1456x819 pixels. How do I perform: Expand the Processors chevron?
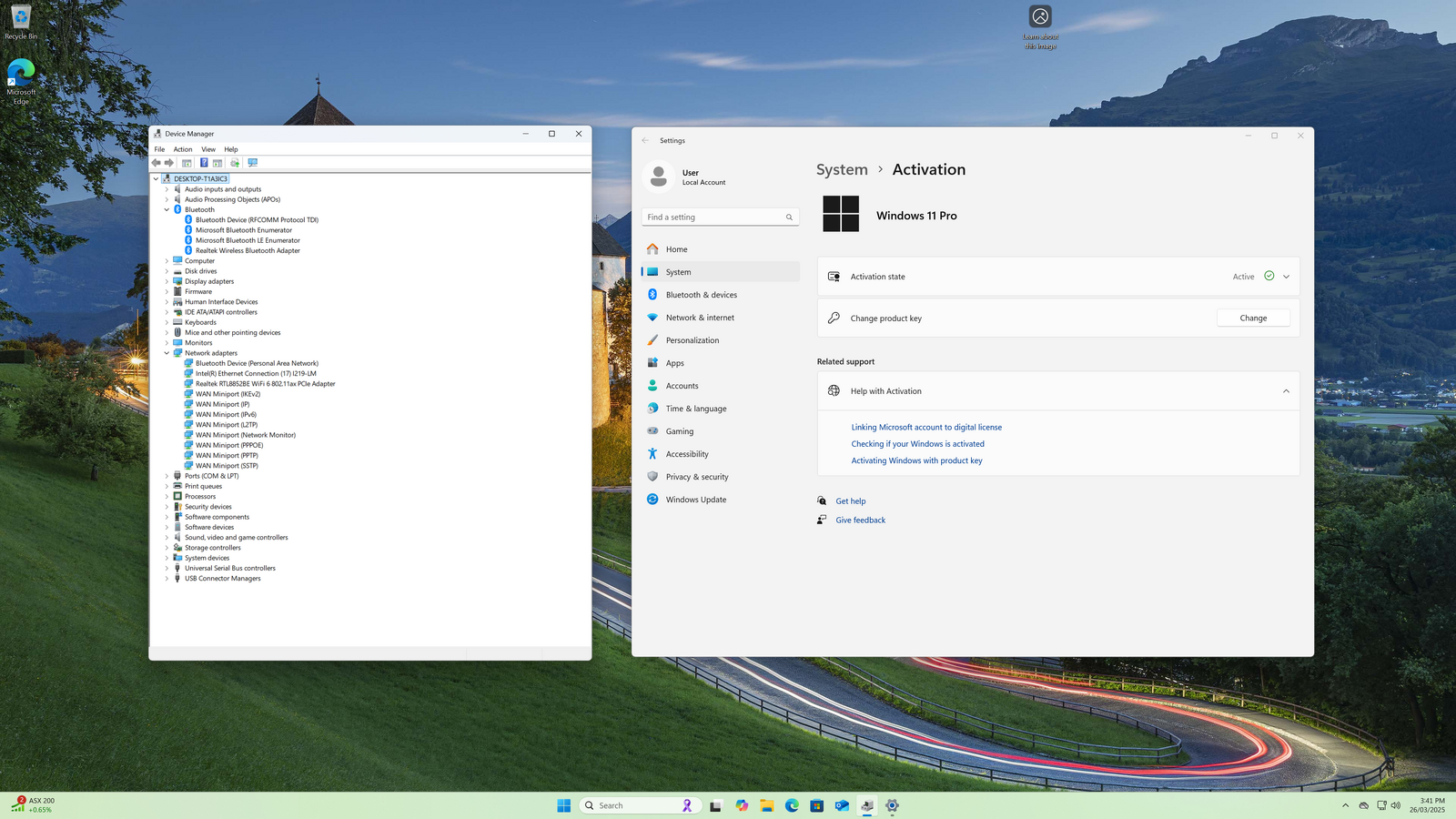tap(167, 497)
